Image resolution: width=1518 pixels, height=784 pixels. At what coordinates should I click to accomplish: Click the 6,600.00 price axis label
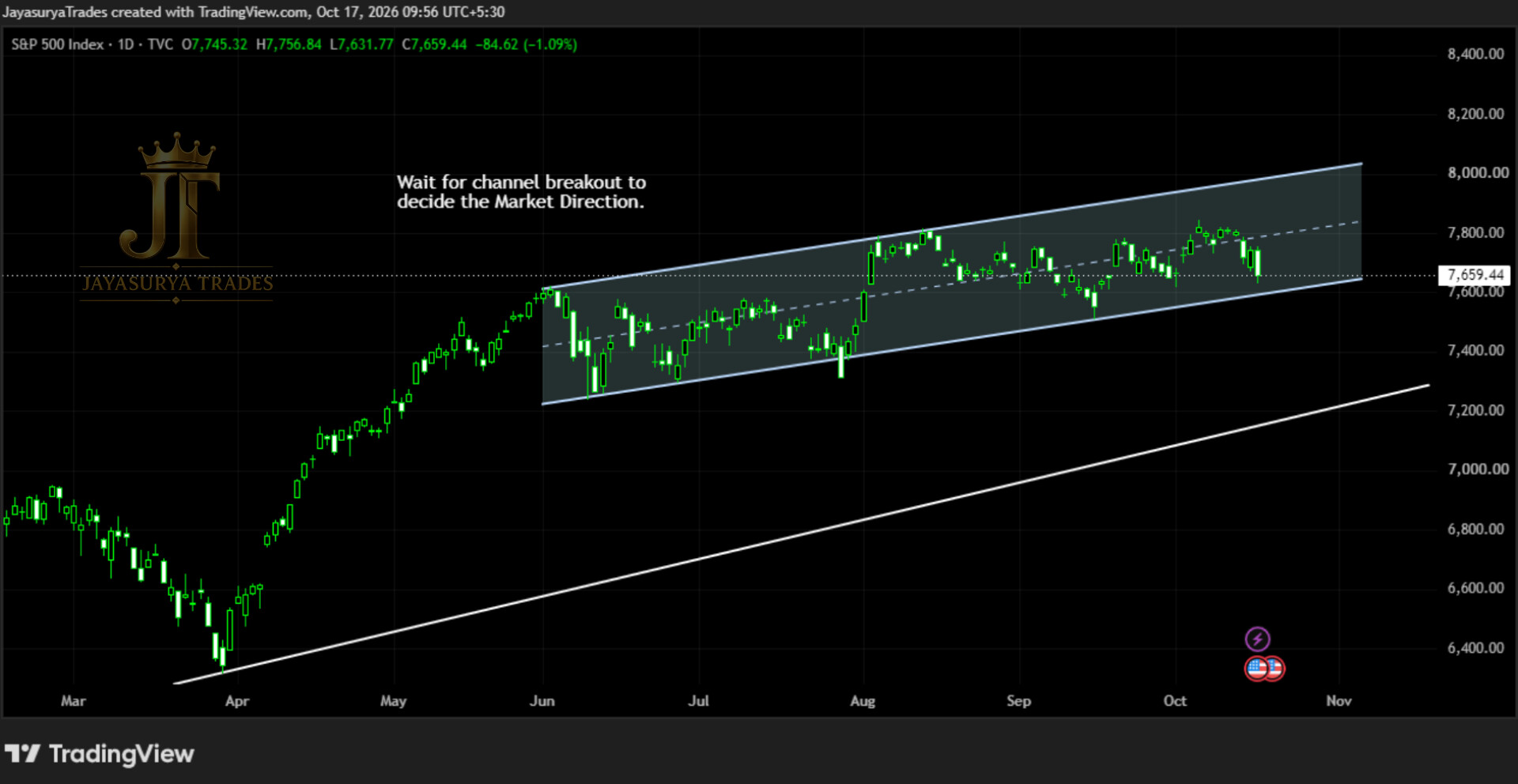point(1475,588)
